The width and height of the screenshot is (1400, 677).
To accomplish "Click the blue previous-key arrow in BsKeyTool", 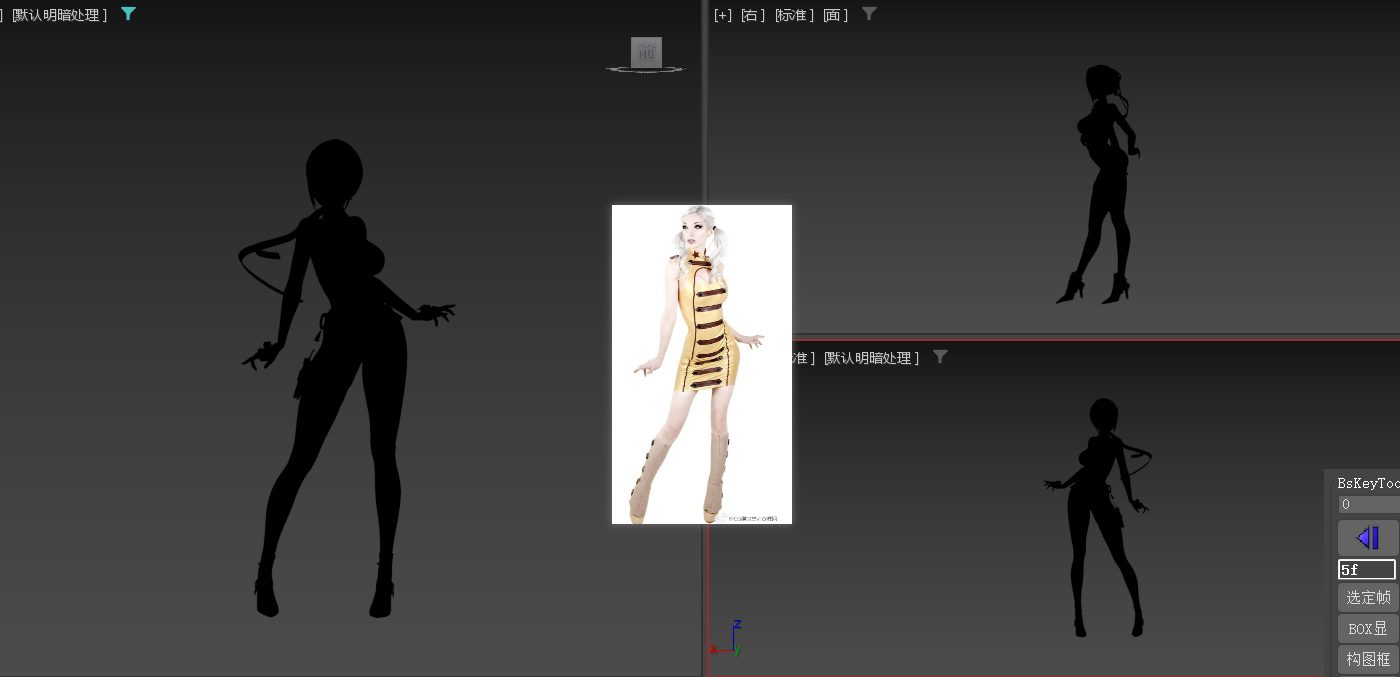I will (1367, 538).
